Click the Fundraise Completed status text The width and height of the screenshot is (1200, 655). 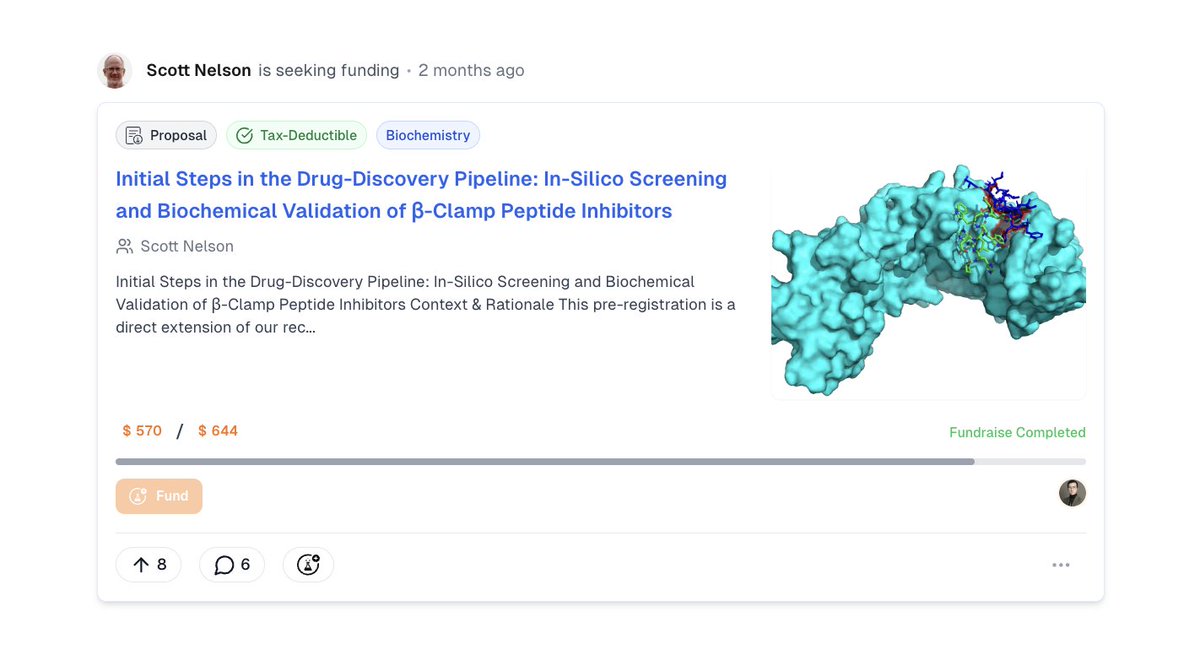coord(1017,433)
